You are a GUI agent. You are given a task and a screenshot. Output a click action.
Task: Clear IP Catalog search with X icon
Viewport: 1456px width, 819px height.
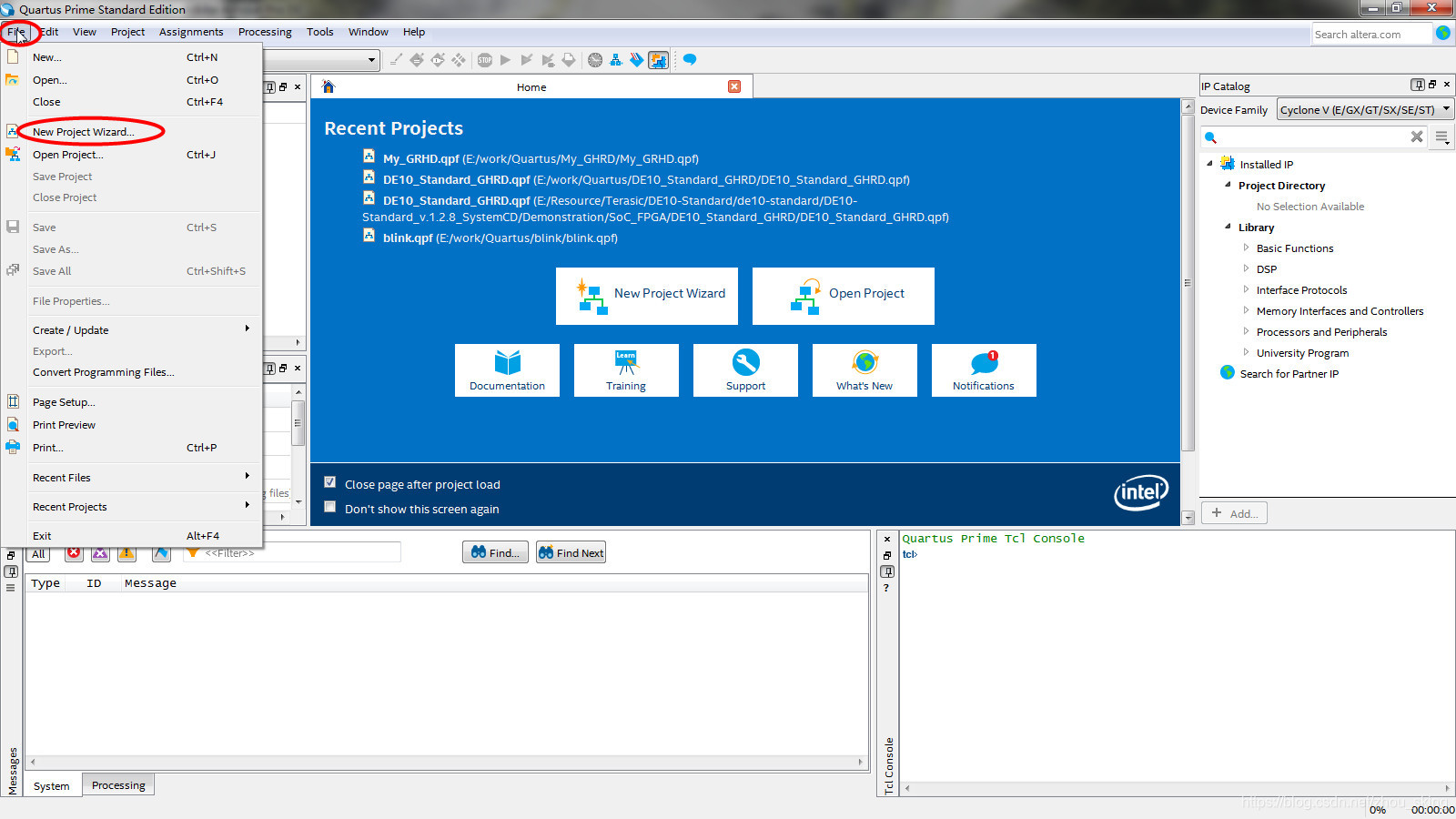(x=1417, y=136)
